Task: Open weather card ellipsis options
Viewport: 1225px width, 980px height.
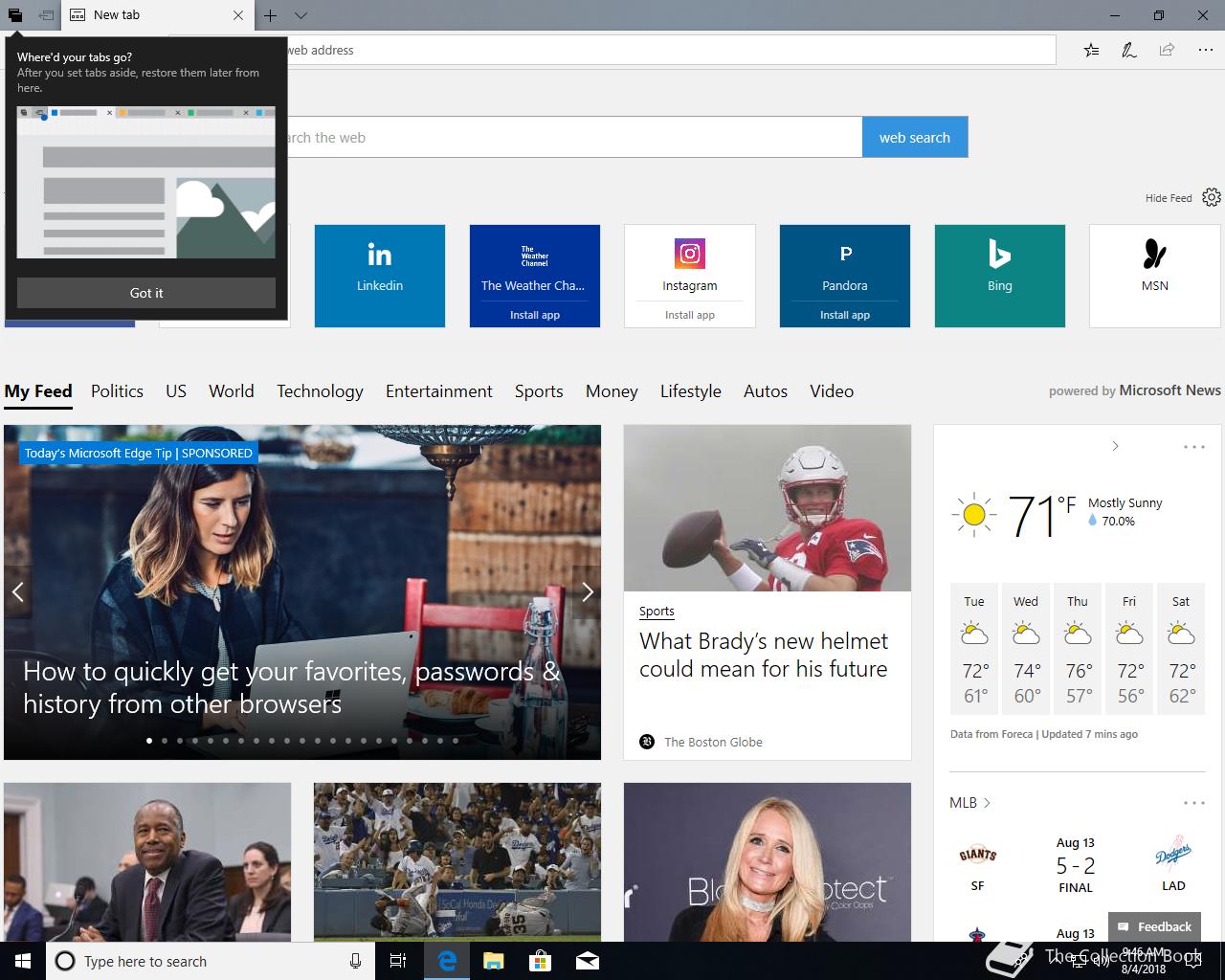Action: (x=1193, y=447)
